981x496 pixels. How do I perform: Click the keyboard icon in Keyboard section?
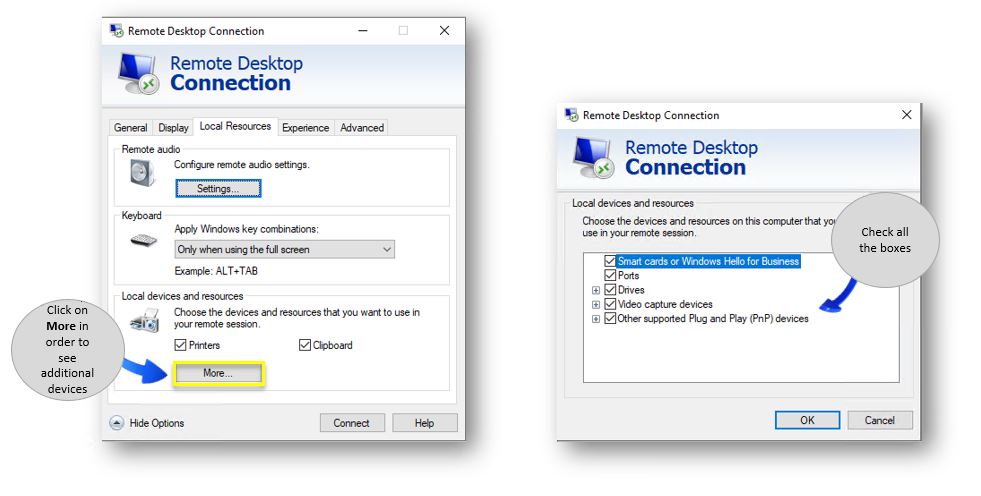coord(143,241)
